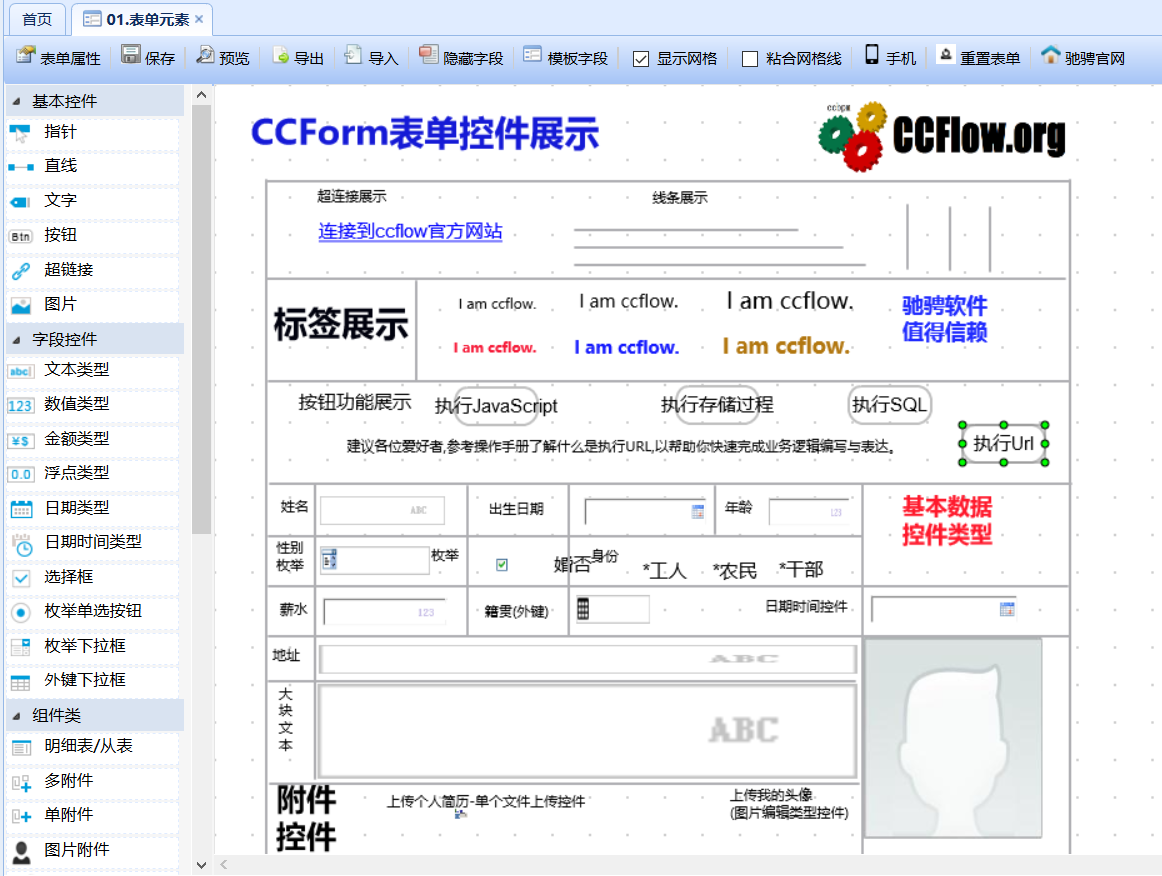Open the 日期时间控件 picker field

click(943, 609)
